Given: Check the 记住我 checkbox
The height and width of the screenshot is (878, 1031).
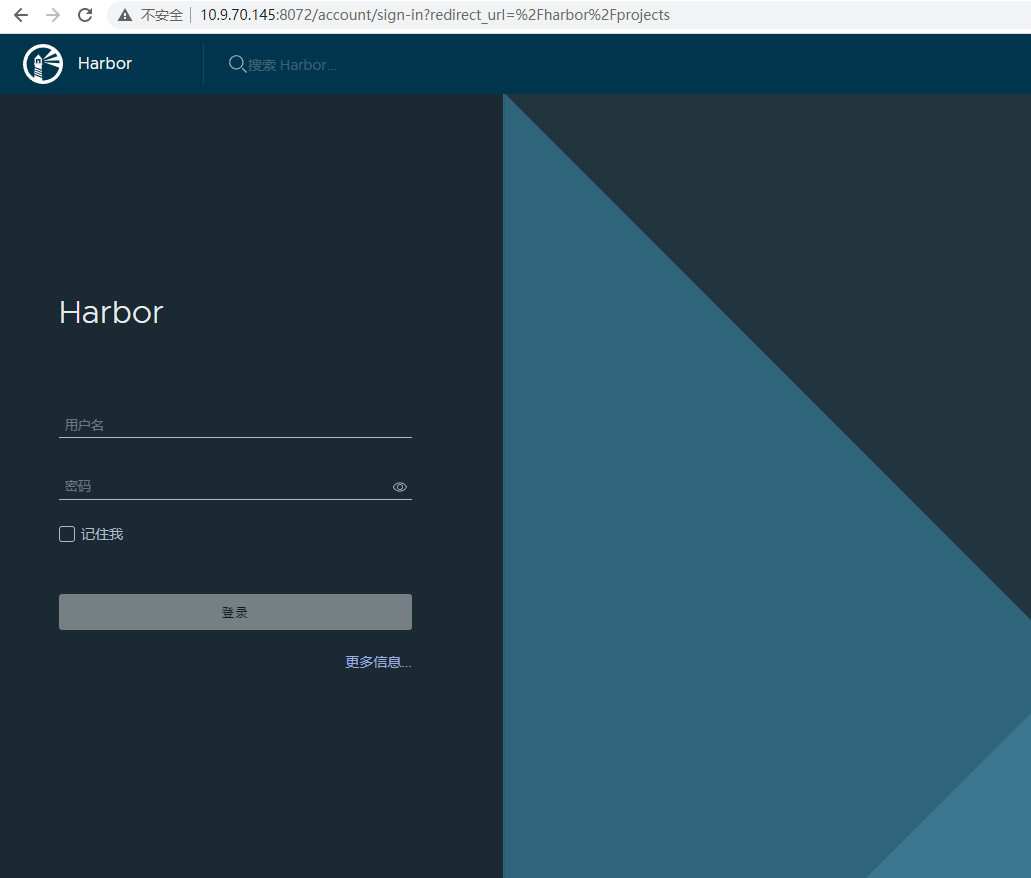Looking at the screenshot, I should 67,534.
